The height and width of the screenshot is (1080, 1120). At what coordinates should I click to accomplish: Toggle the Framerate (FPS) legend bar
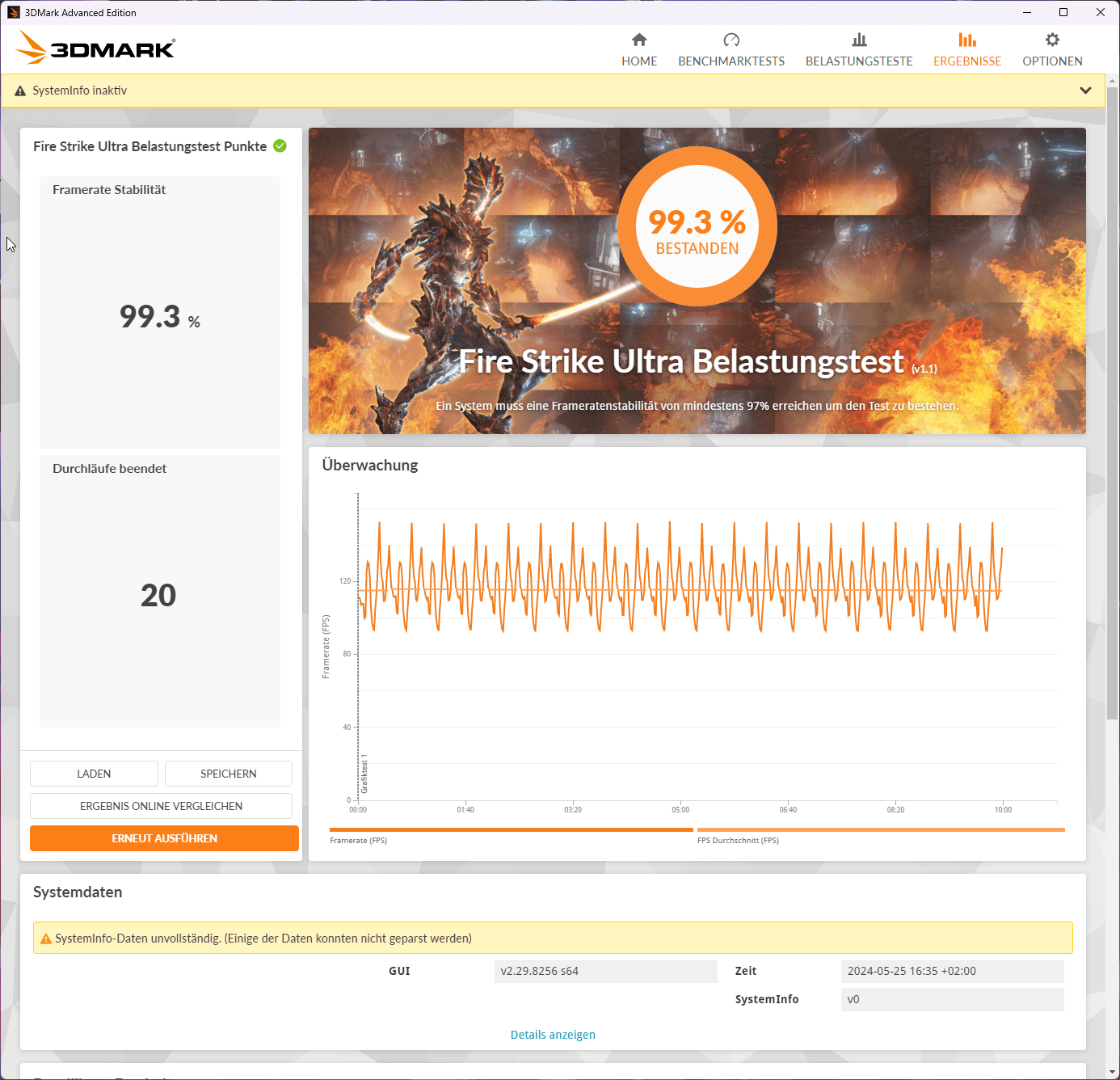pos(512,829)
